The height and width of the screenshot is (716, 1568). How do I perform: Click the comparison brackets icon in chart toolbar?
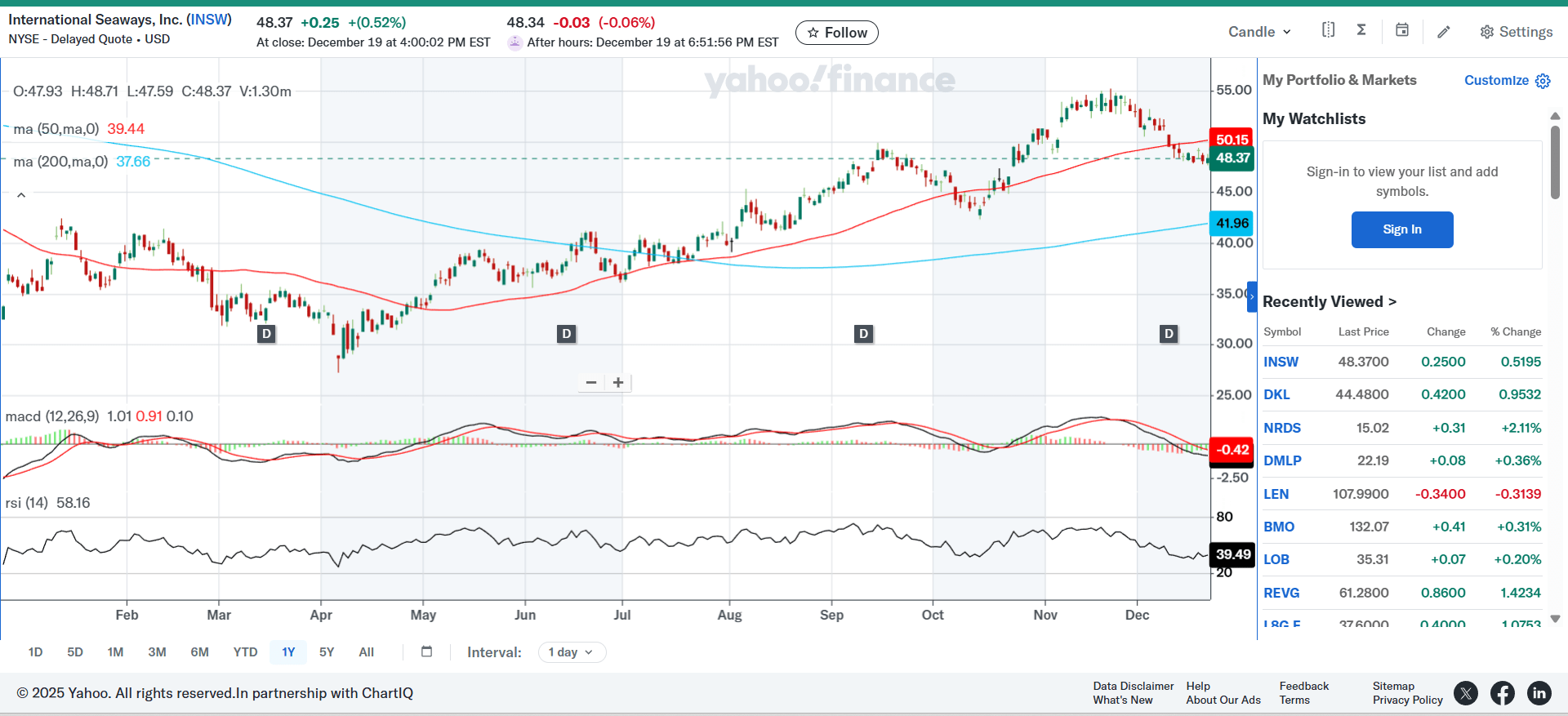click(x=1328, y=30)
